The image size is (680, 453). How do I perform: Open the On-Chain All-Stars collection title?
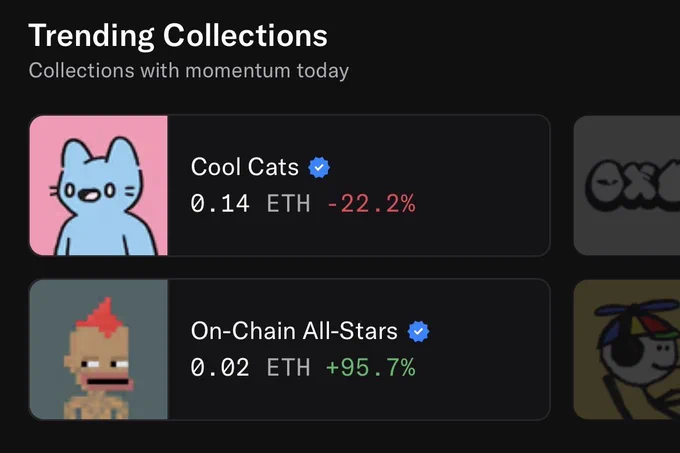click(294, 331)
